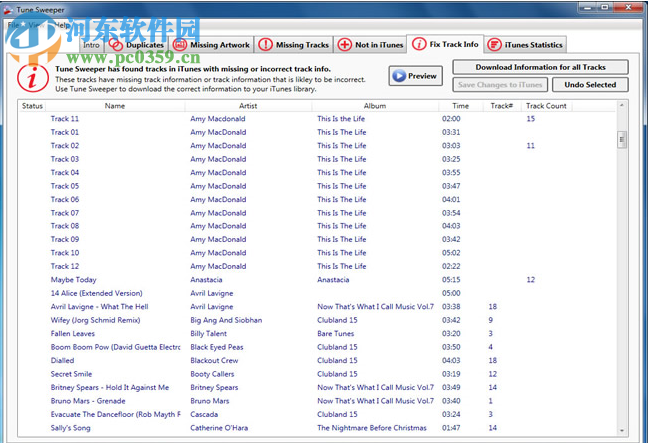Sort by the Track# column header
The width and height of the screenshot is (652, 443).
[501, 106]
